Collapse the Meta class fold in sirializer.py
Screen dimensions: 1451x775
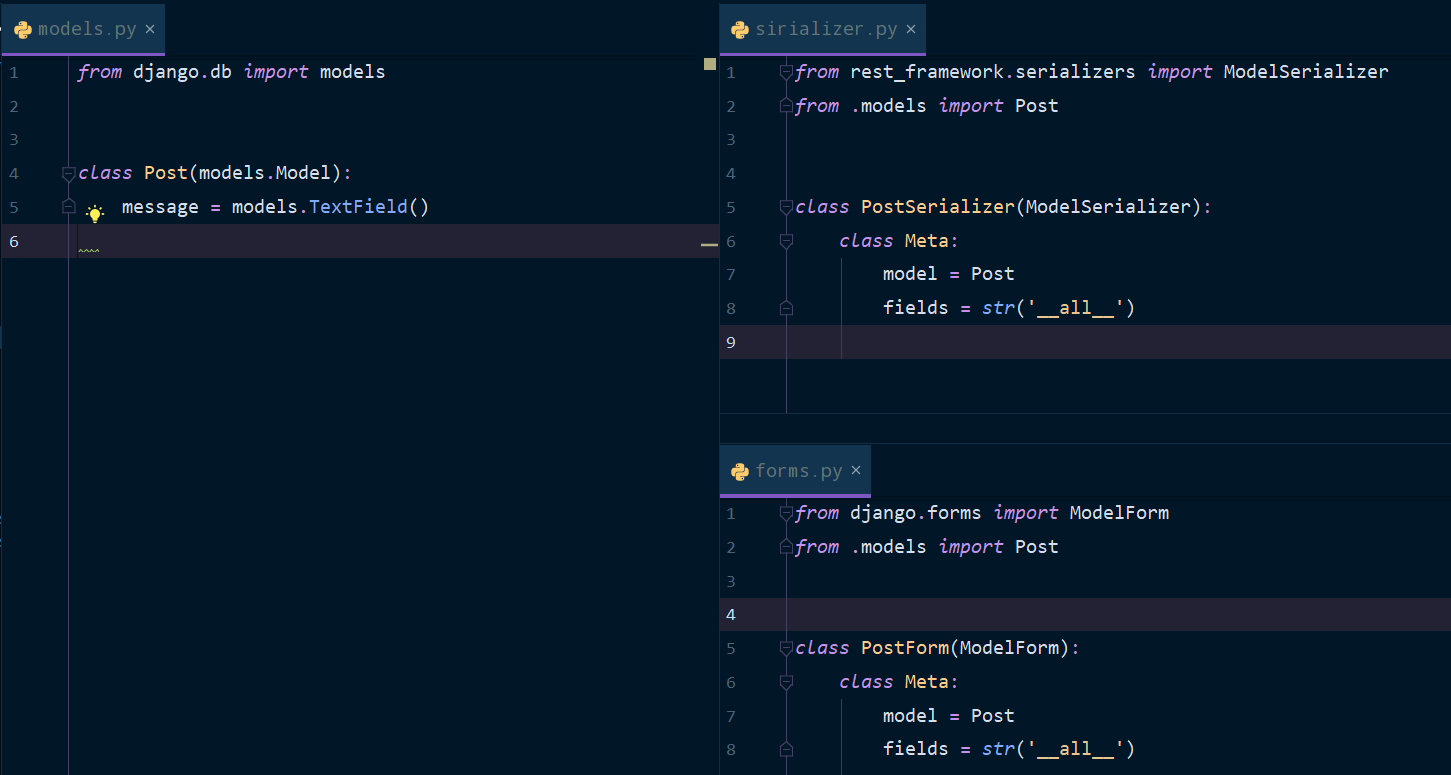[786, 241]
